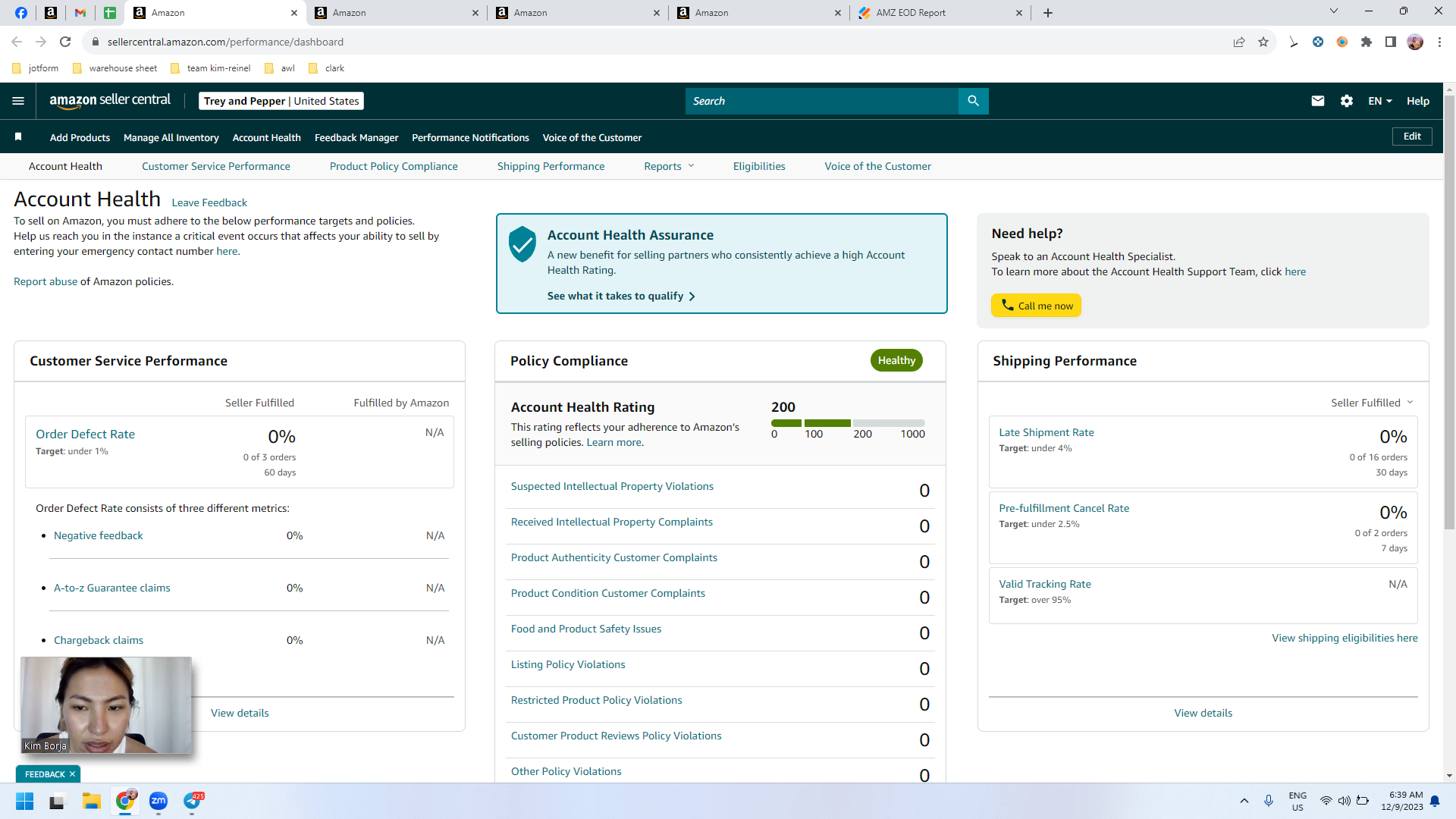Click the Account Health Rating progress bar
The height and width of the screenshot is (819, 1456).
click(x=848, y=423)
